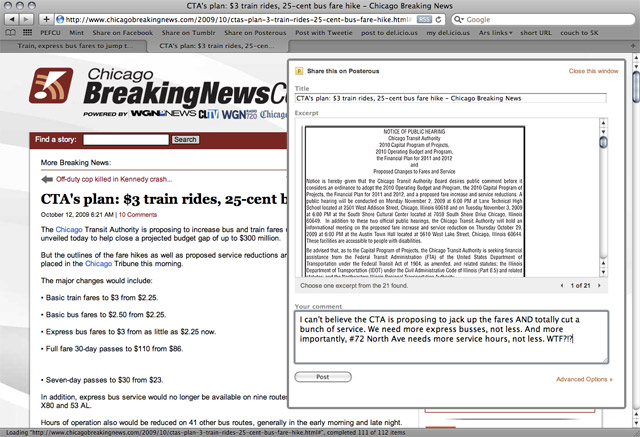Show next excerpt with right arrow
Screen dimensions: 640x437
point(599,286)
